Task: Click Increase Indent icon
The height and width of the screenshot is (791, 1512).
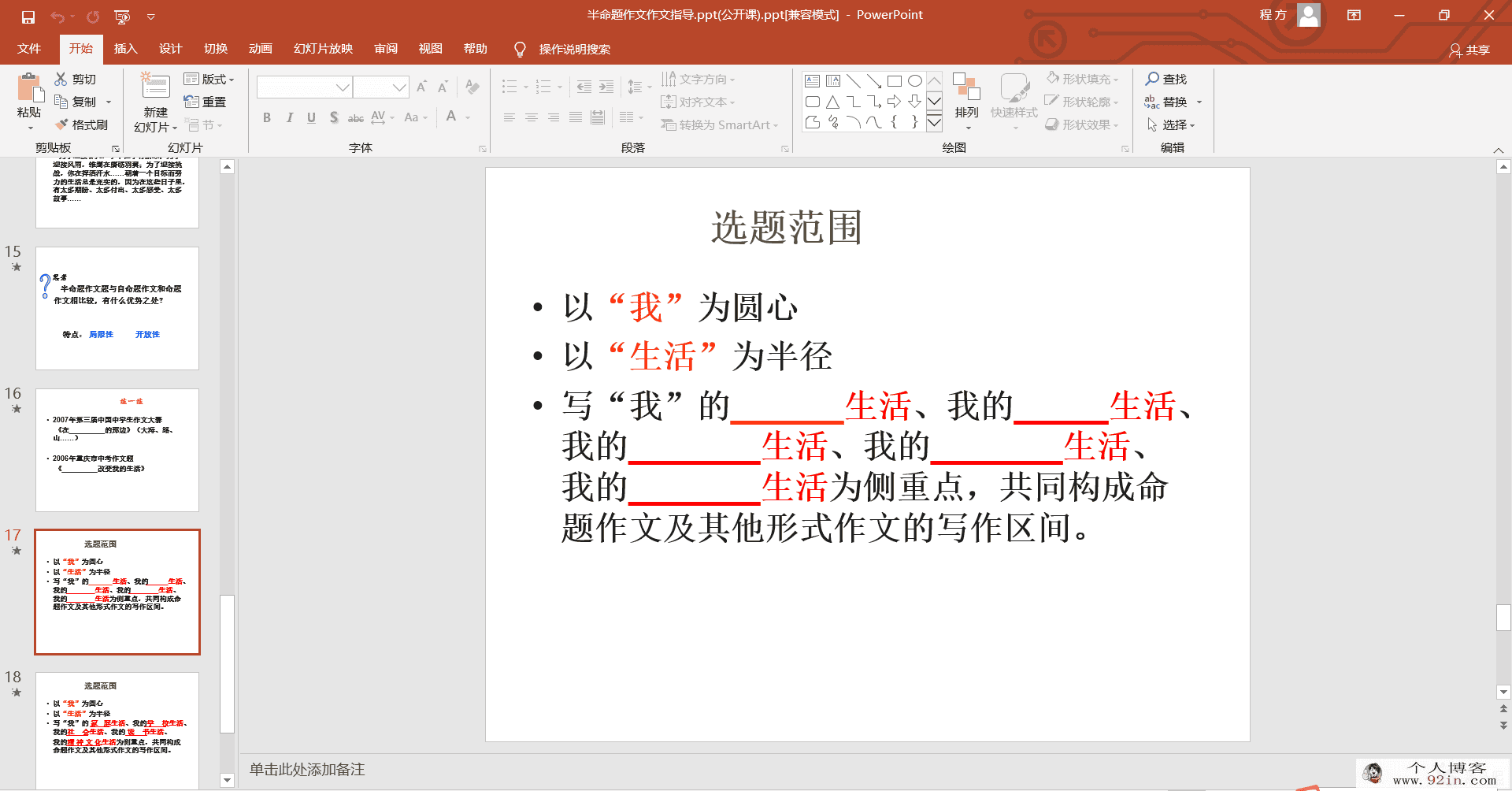Action: click(606, 87)
